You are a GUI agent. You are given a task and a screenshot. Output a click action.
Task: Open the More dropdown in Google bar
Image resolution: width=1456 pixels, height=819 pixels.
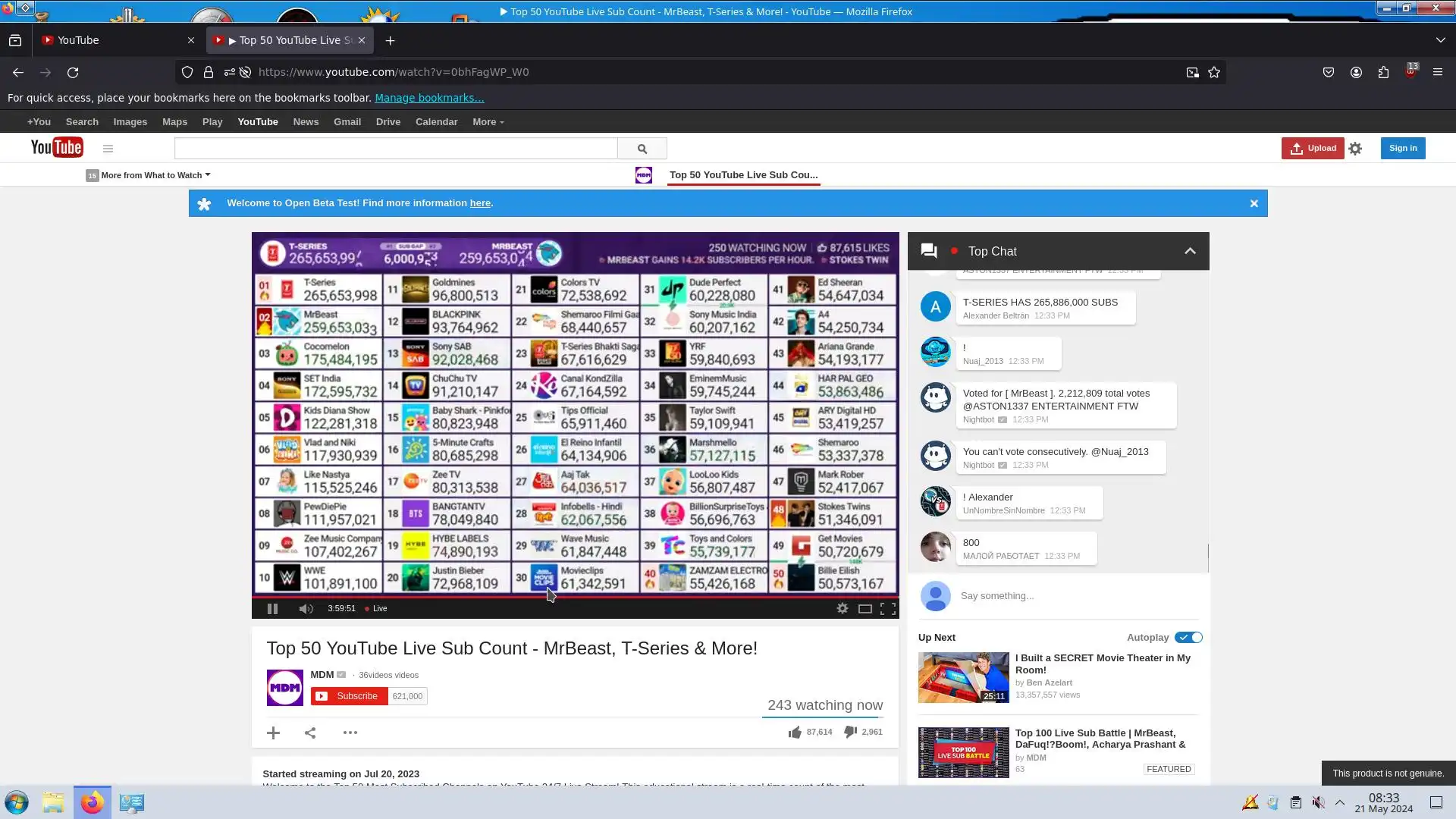pos(488,122)
